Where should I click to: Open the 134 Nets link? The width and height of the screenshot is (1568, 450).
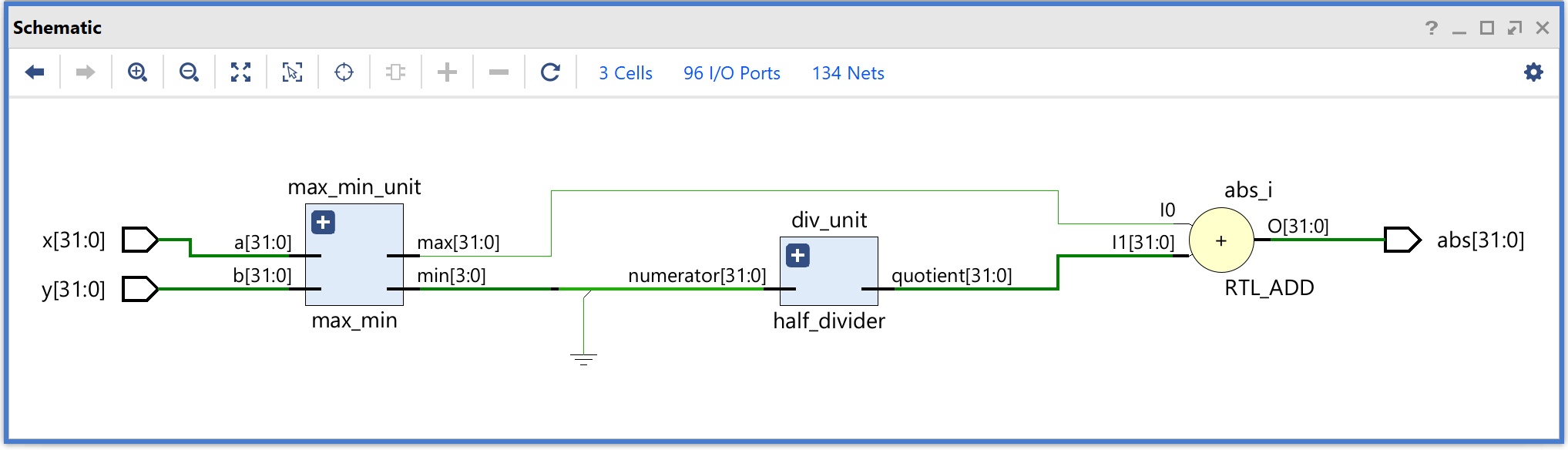click(848, 73)
